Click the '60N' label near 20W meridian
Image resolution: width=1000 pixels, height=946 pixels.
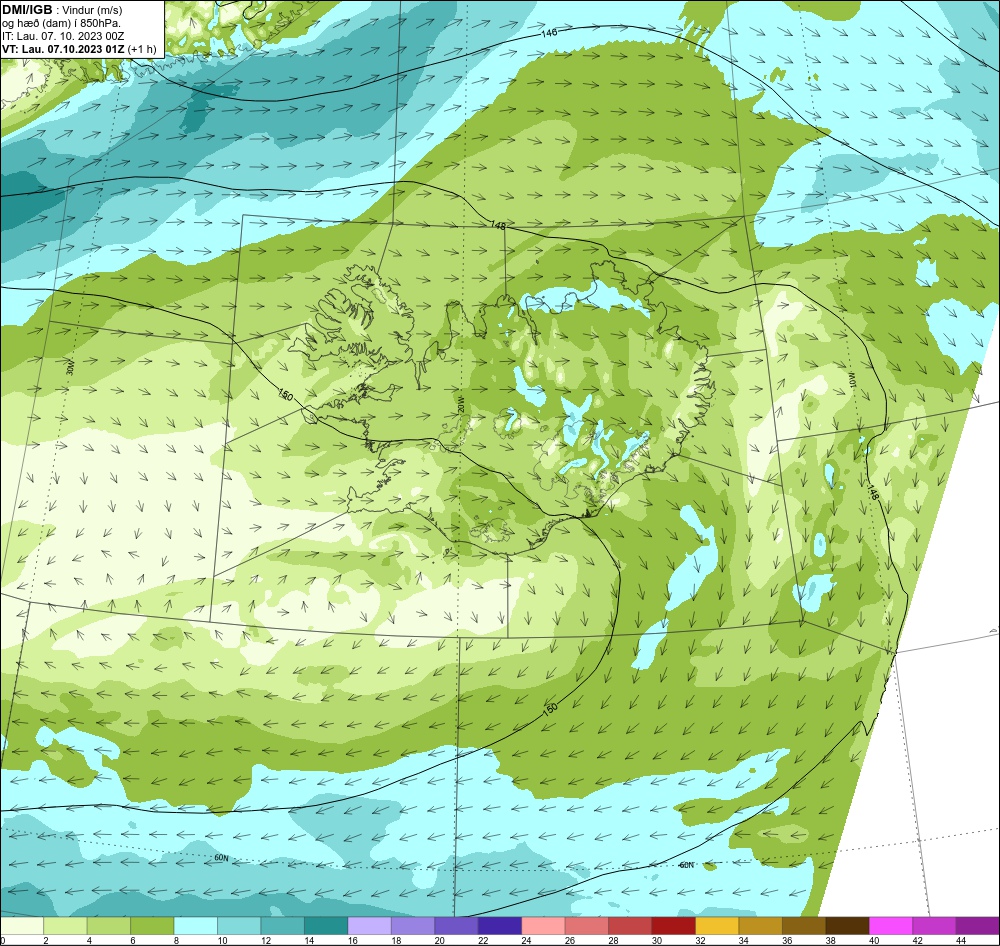click(x=221, y=858)
